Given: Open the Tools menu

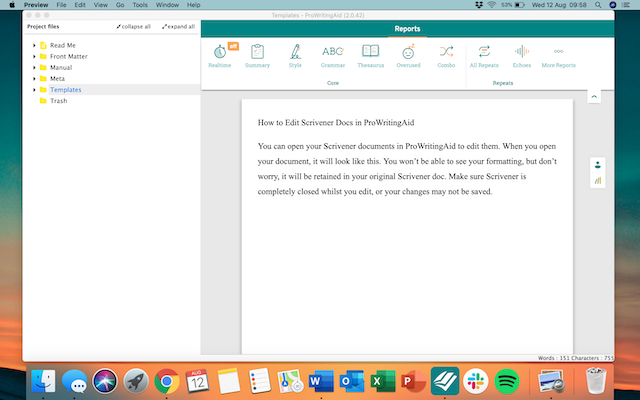Looking at the screenshot, I should pyautogui.click(x=140, y=5).
